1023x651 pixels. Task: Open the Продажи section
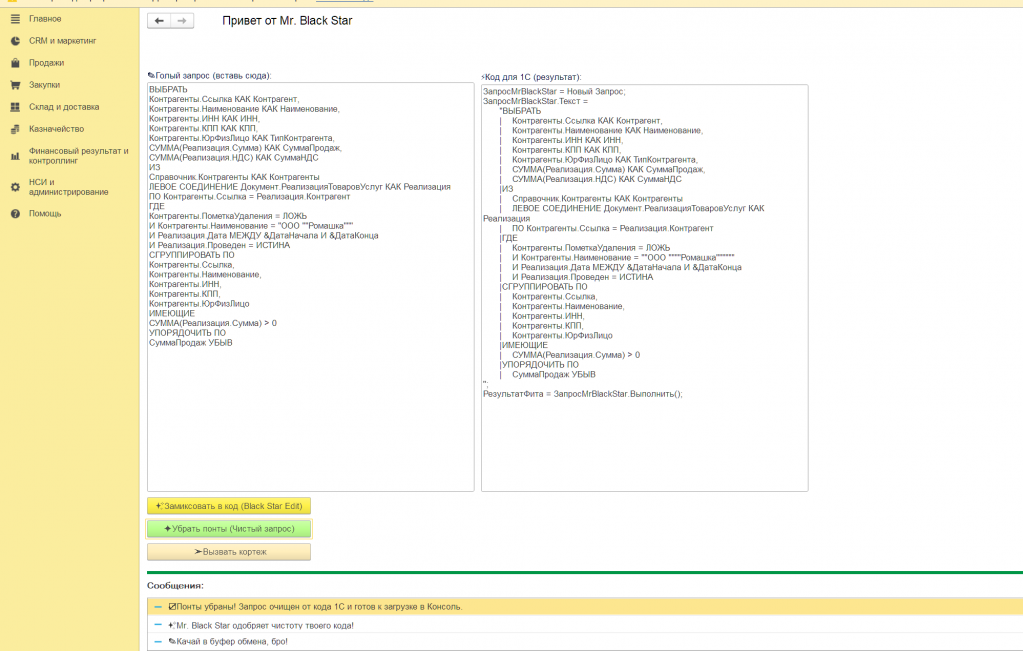[x=46, y=63]
